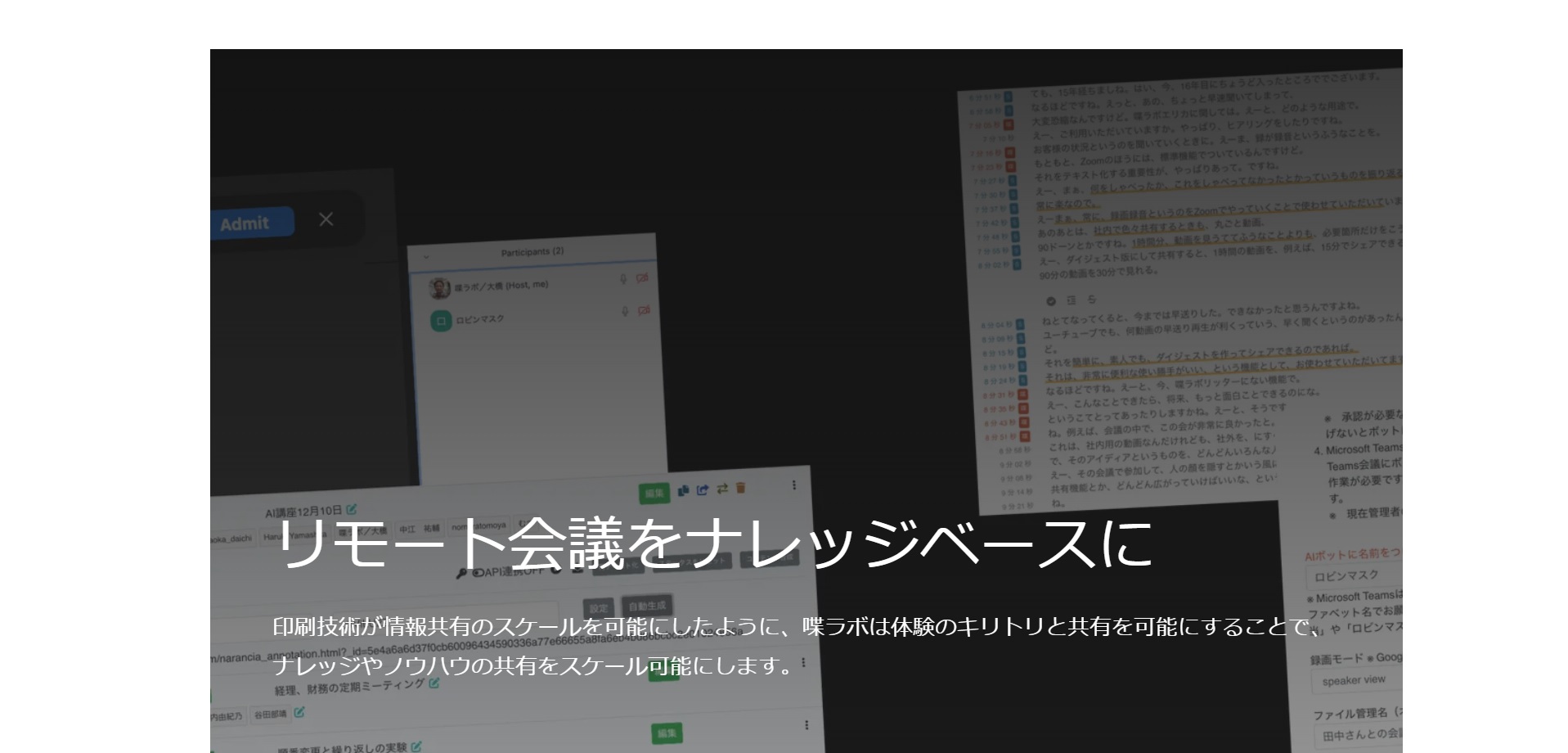Open the kebab menu beside the bottom 編集 button
This screenshot has width=1568, height=753.
806,725
